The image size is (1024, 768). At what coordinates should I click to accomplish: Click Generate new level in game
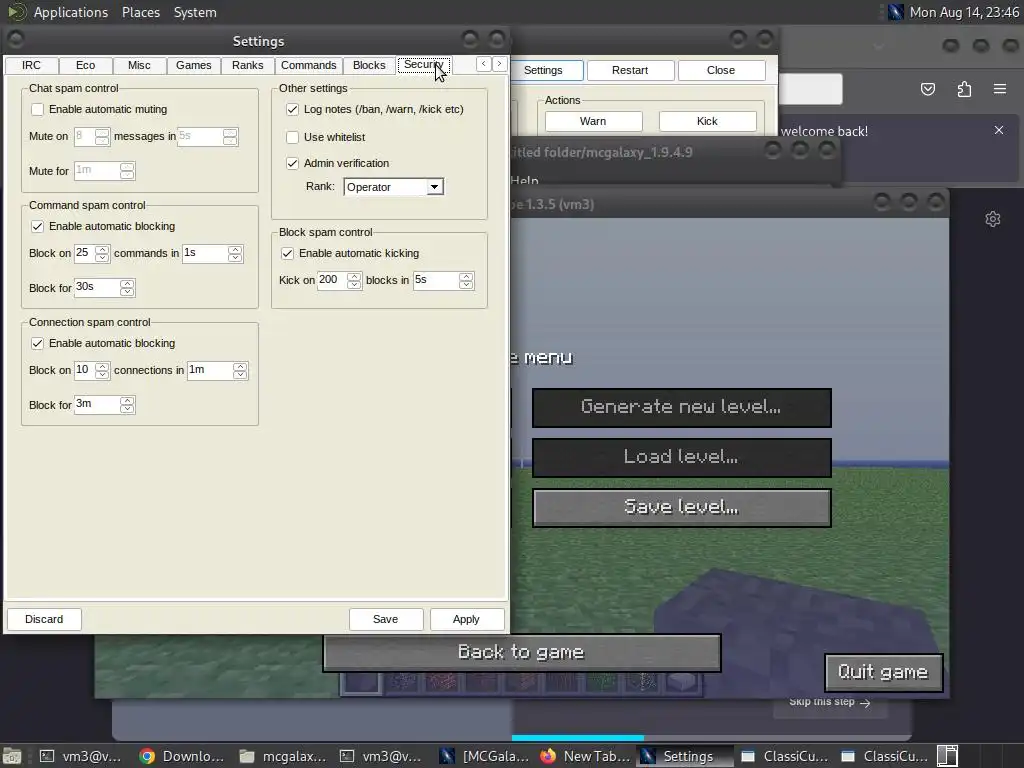681,407
